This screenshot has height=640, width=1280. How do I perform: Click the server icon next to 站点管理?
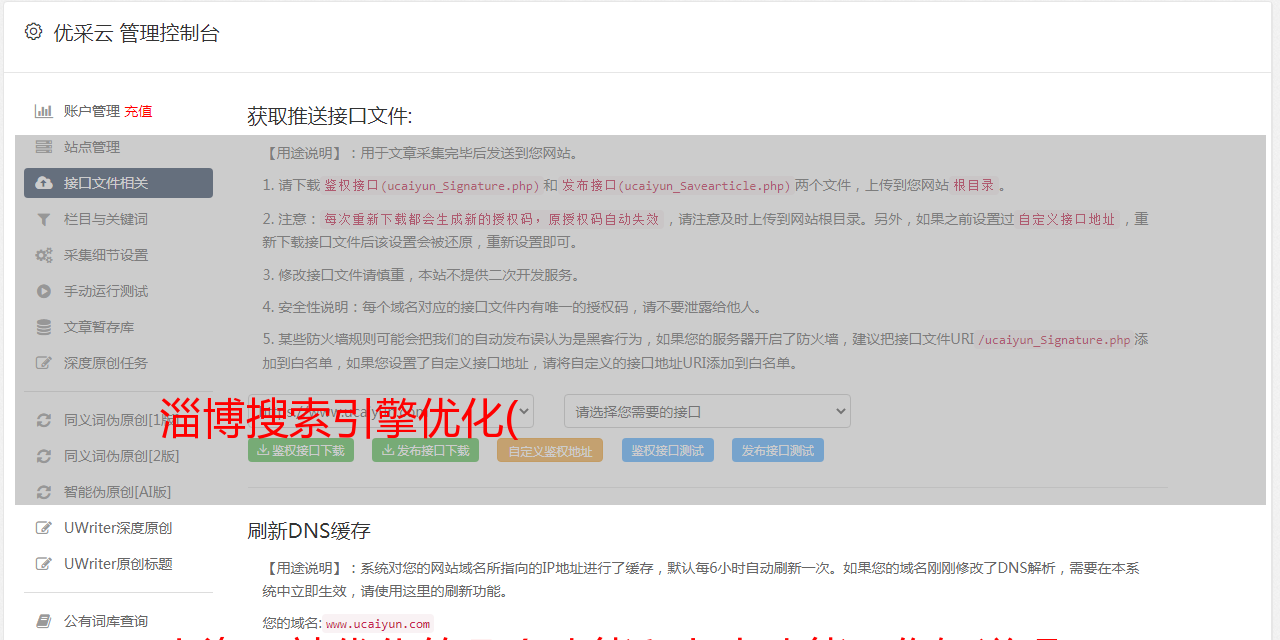[x=44, y=147]
